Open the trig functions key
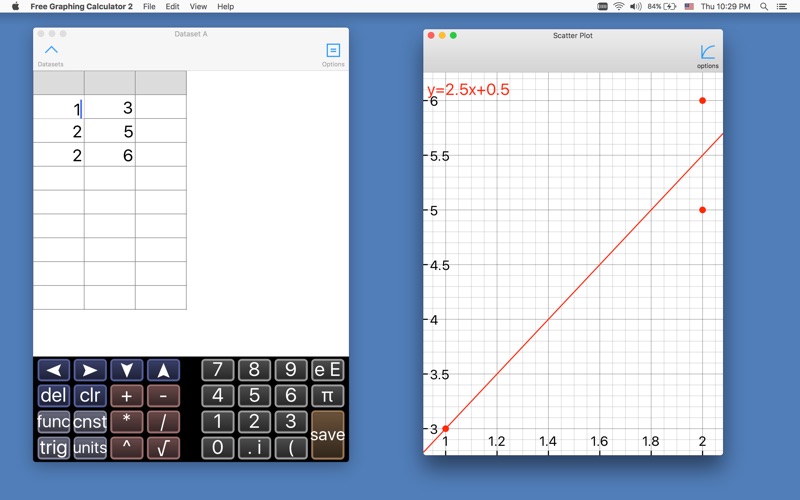This screenshot has width=800, height=500. tap(54, 447)
